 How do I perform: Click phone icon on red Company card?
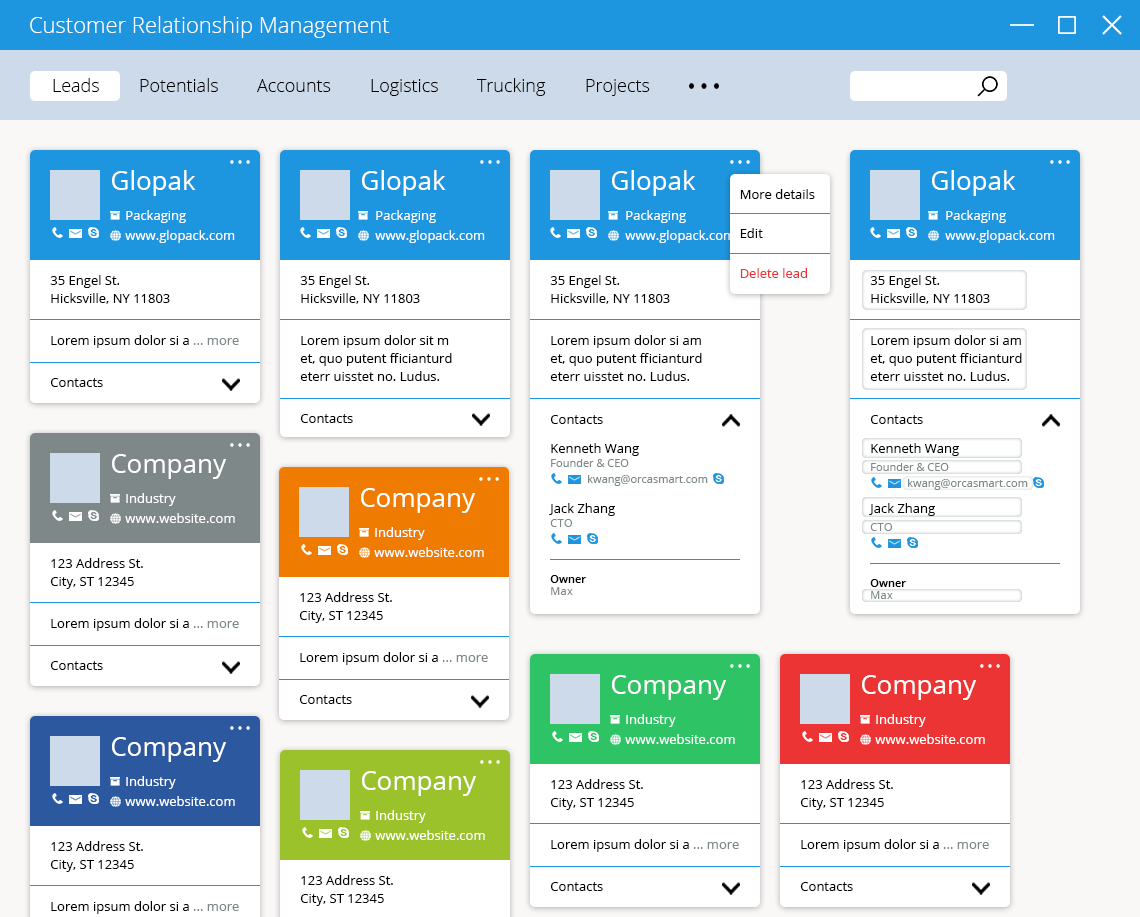807,737
